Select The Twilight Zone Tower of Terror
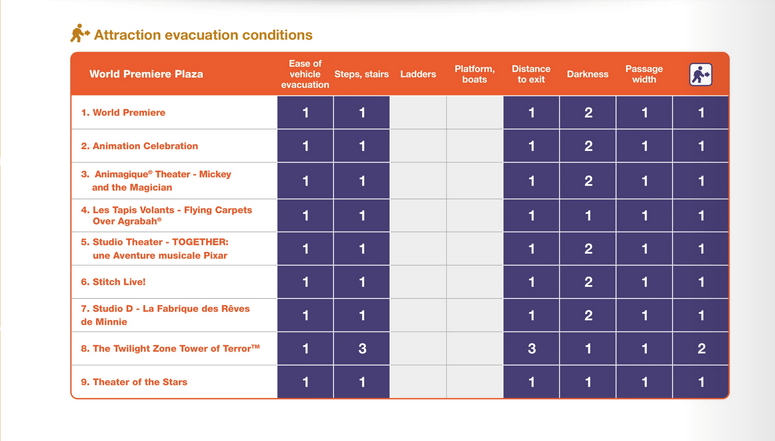Screen dimensions: 775x441 click(x=168, y=349)
